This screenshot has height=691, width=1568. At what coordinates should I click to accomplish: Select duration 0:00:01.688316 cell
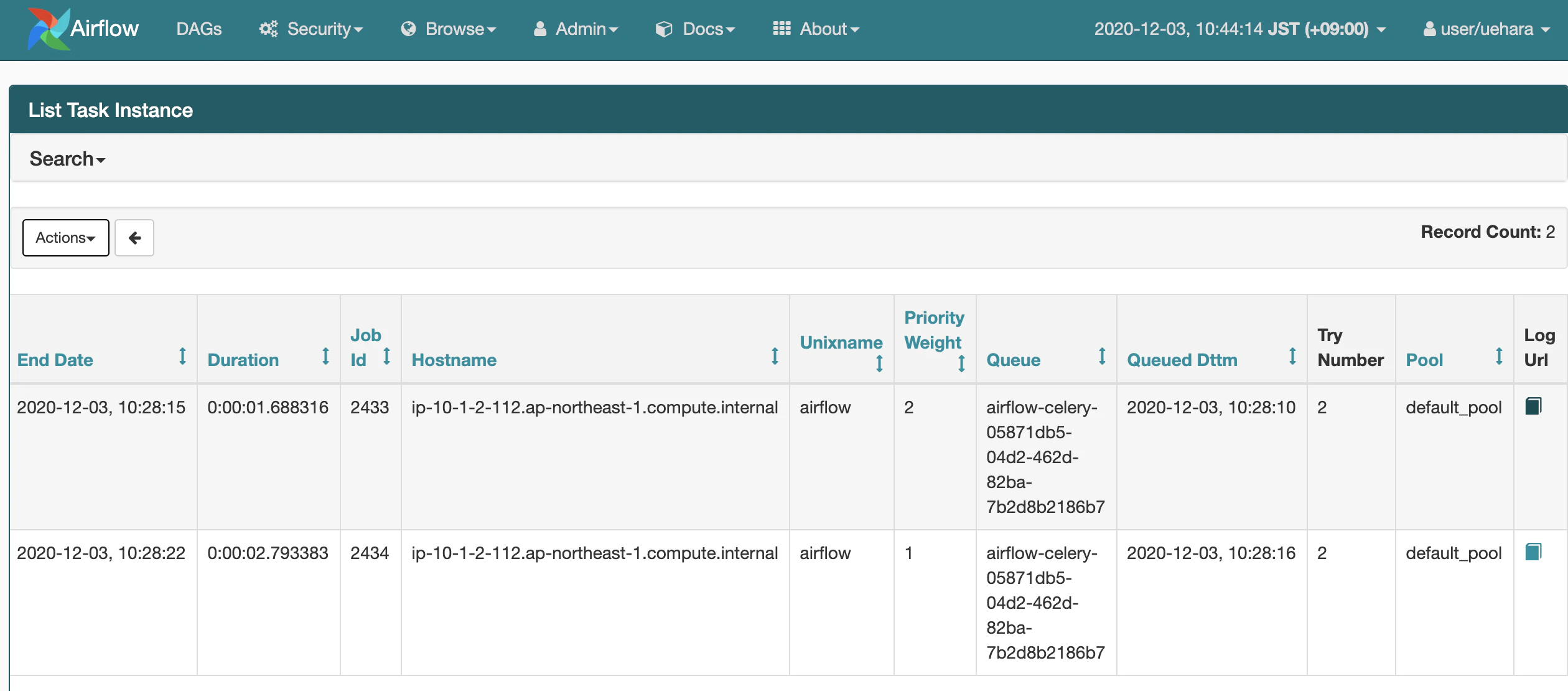tap(268, 407)
